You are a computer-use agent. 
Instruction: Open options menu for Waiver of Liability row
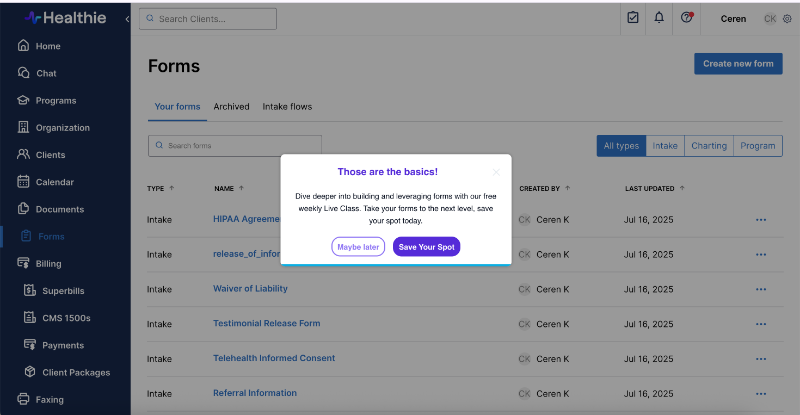click(761, 289)
